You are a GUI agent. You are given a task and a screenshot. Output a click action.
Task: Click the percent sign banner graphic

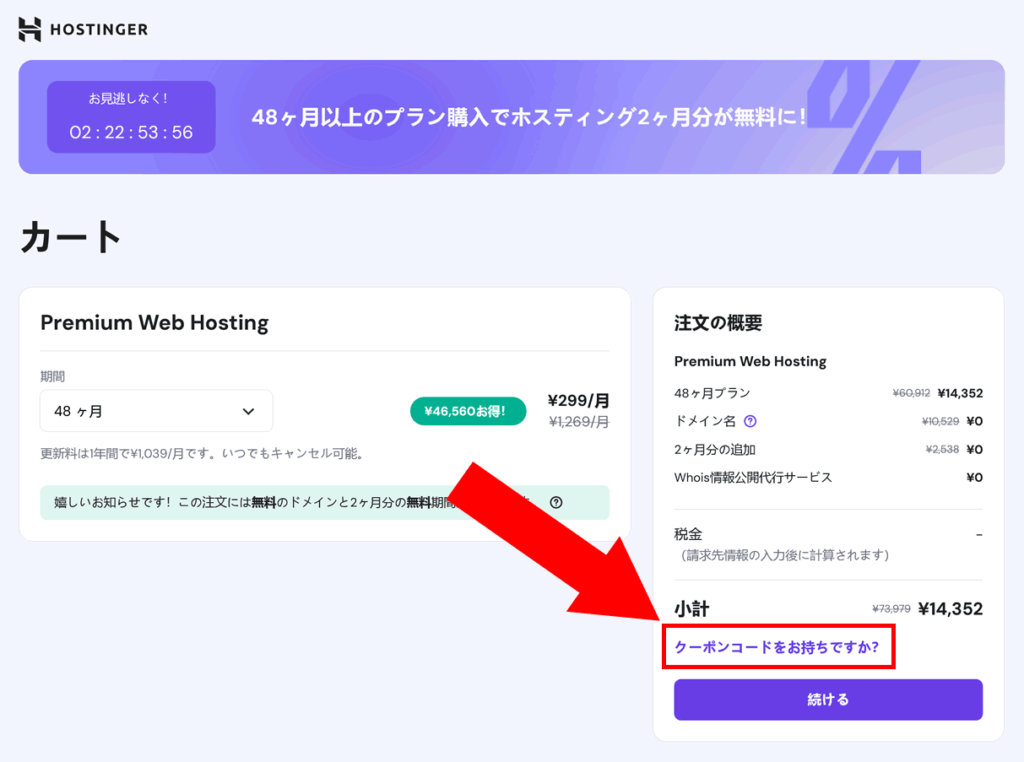(x=865, y=118)
